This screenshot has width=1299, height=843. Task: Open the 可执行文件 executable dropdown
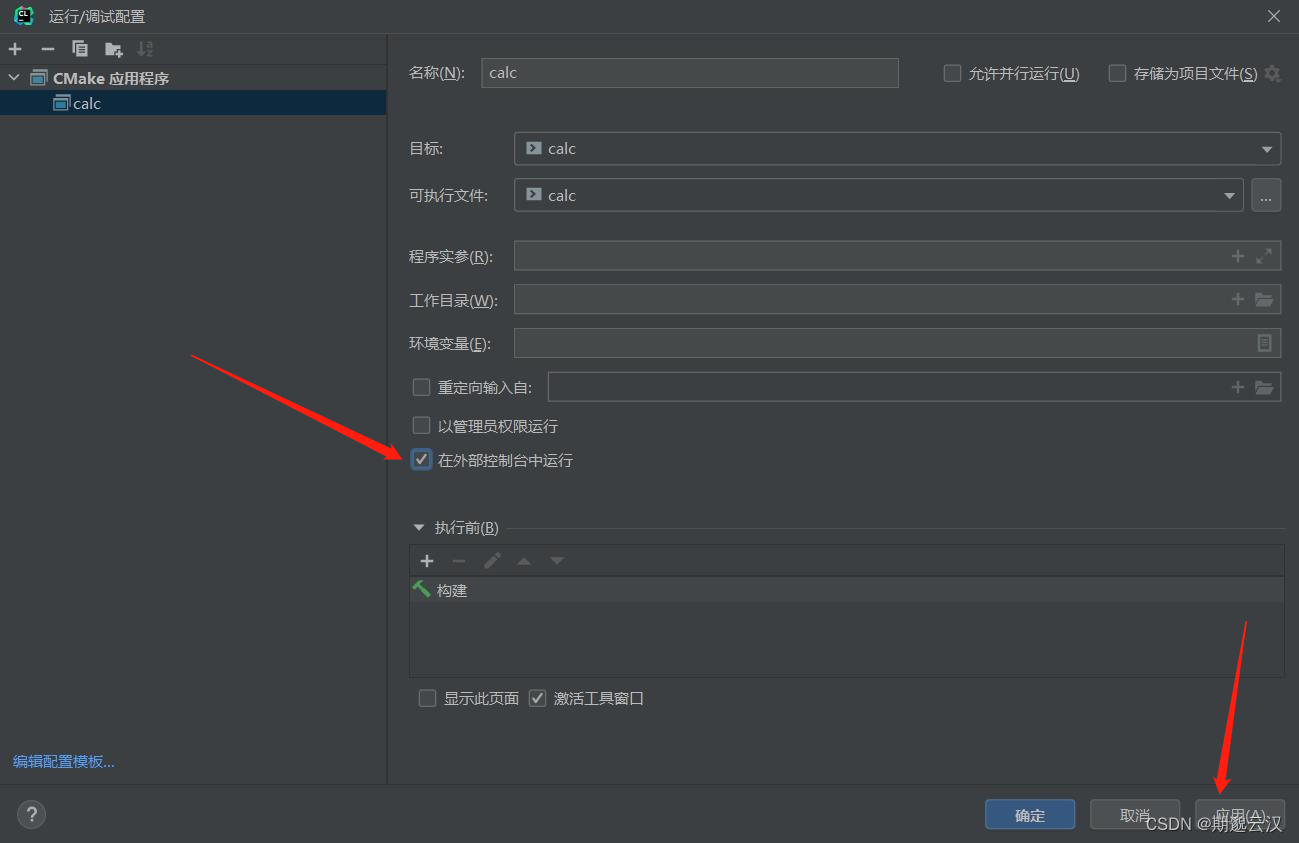click(x=878, y=196)
